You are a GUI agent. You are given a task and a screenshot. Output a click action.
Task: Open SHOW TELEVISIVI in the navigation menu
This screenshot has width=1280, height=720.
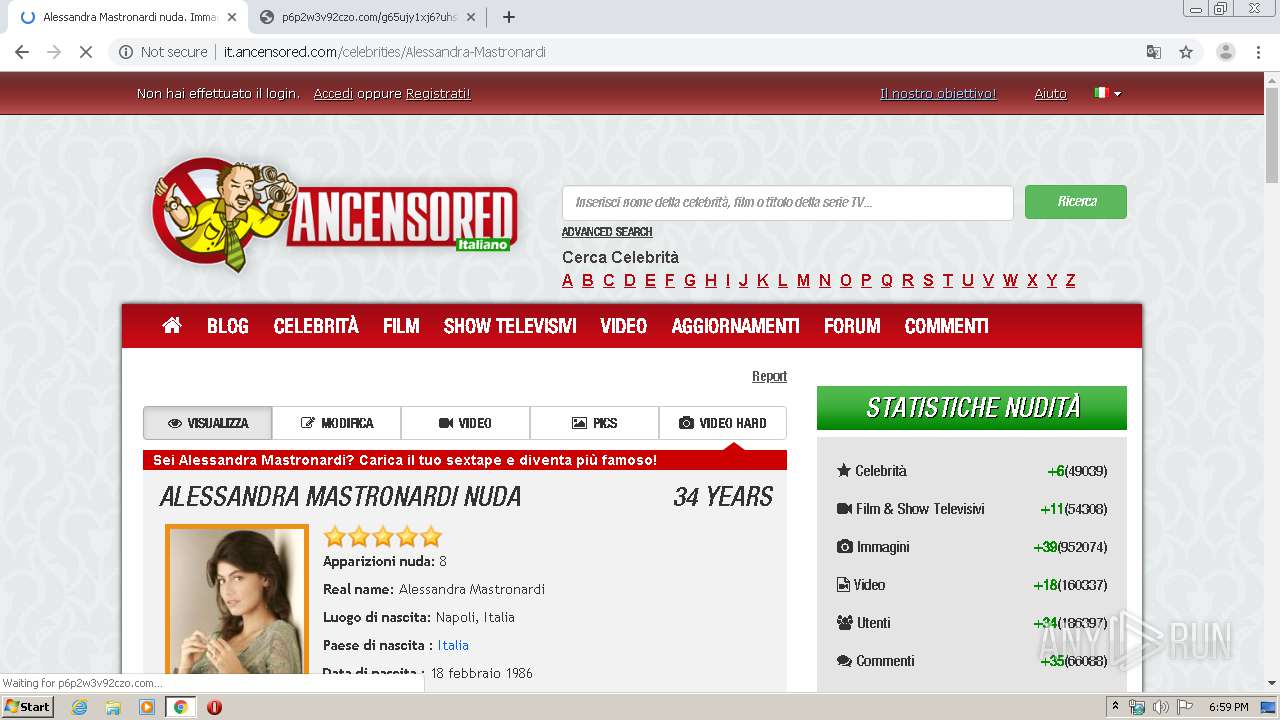tap(510, 326)
